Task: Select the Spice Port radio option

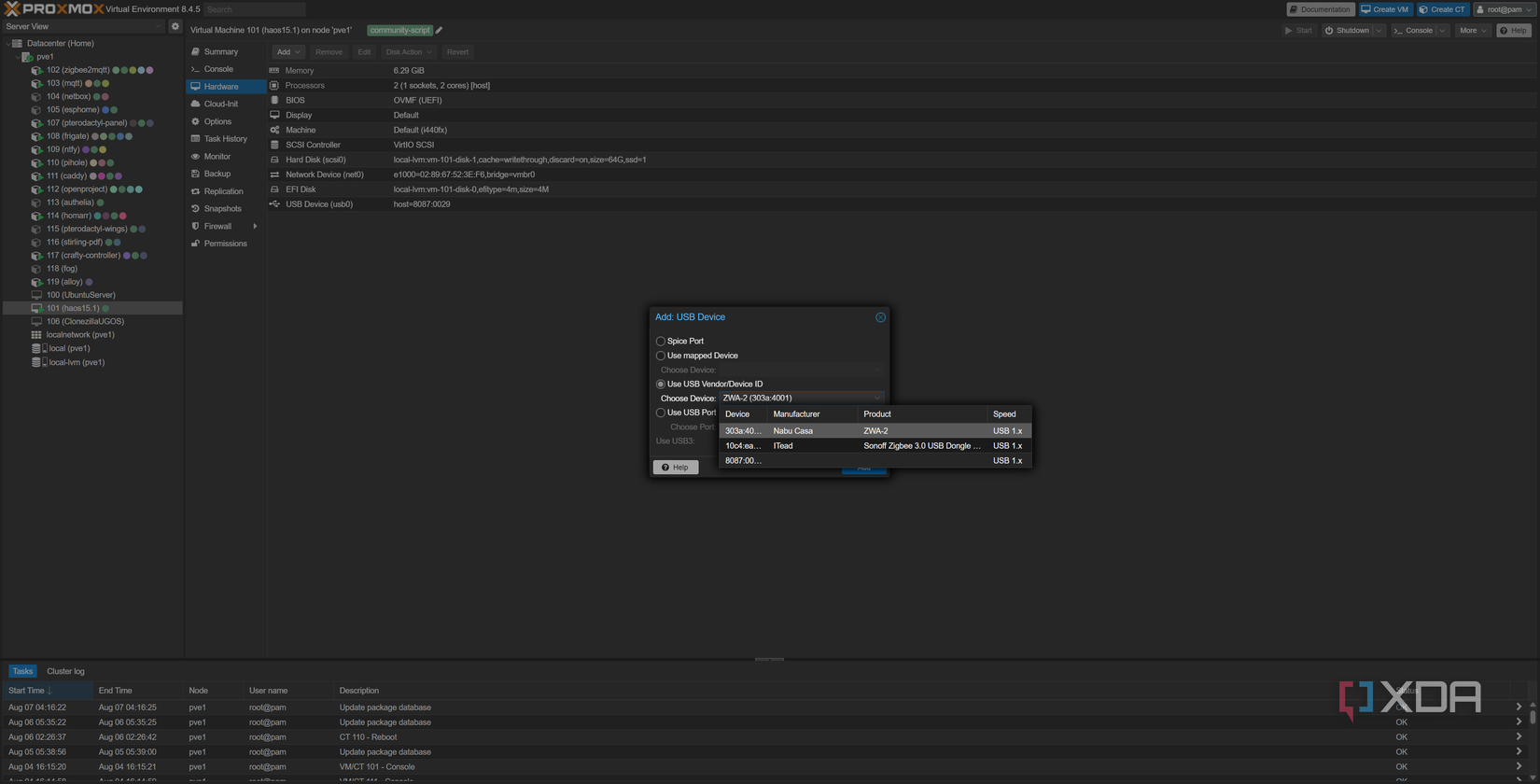Action: [661, 342]
